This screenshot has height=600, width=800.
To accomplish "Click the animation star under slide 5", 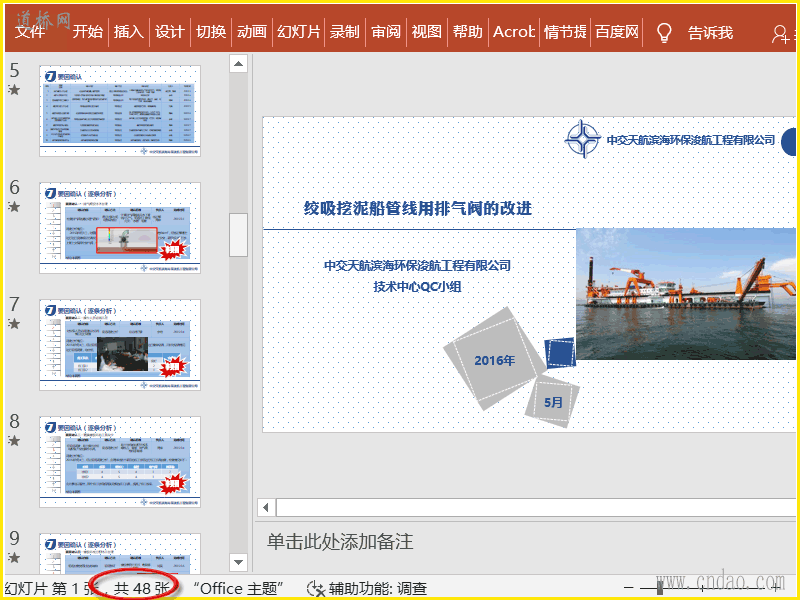I will click(x=14, y=90).
